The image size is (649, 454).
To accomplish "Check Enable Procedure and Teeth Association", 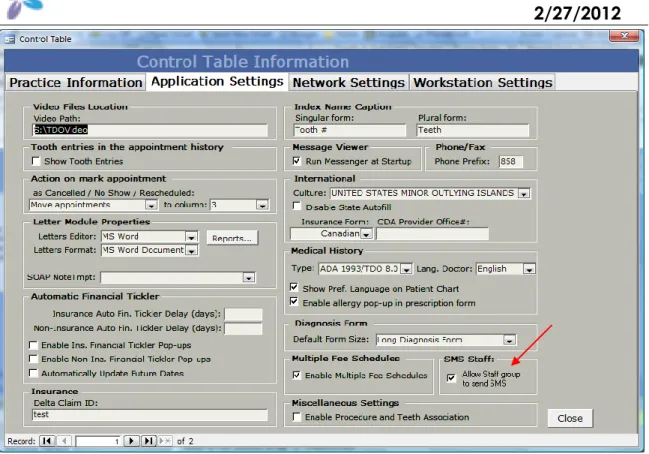I will (296, 417).
